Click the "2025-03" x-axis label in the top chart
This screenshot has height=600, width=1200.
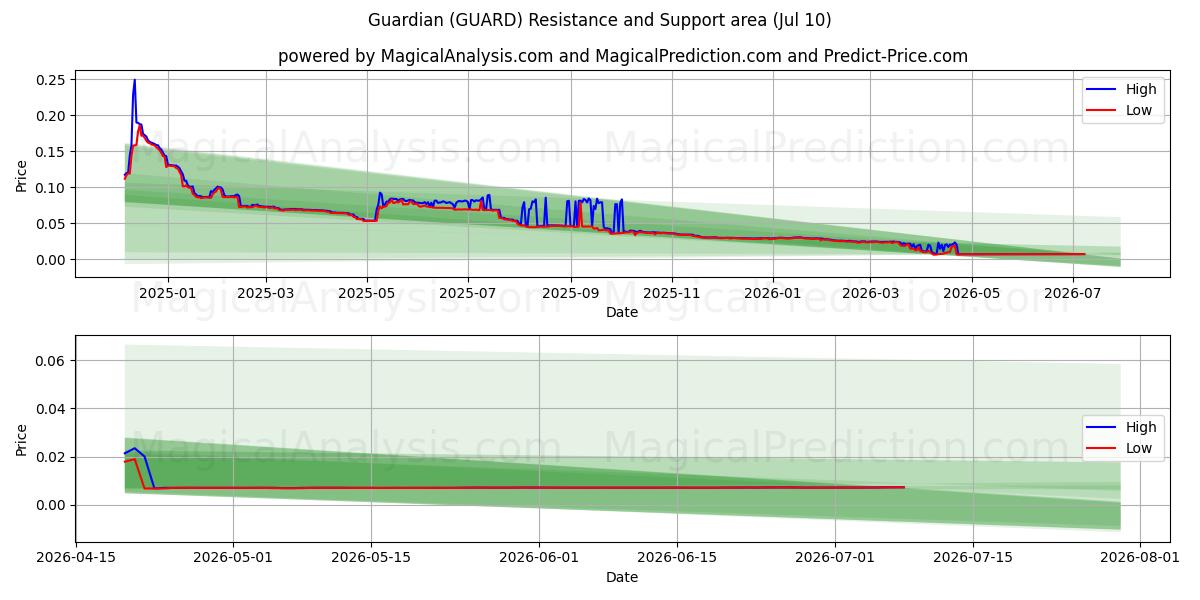(x=266, y=294)
